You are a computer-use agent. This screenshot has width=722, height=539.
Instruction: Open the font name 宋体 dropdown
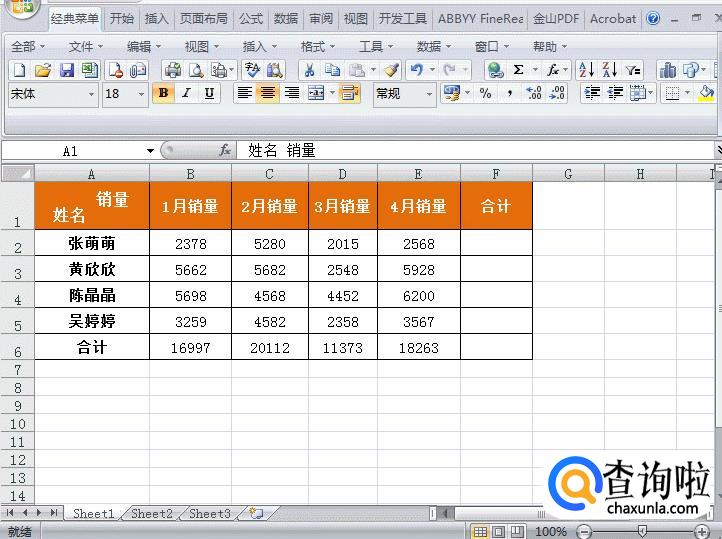click(91, 94)
